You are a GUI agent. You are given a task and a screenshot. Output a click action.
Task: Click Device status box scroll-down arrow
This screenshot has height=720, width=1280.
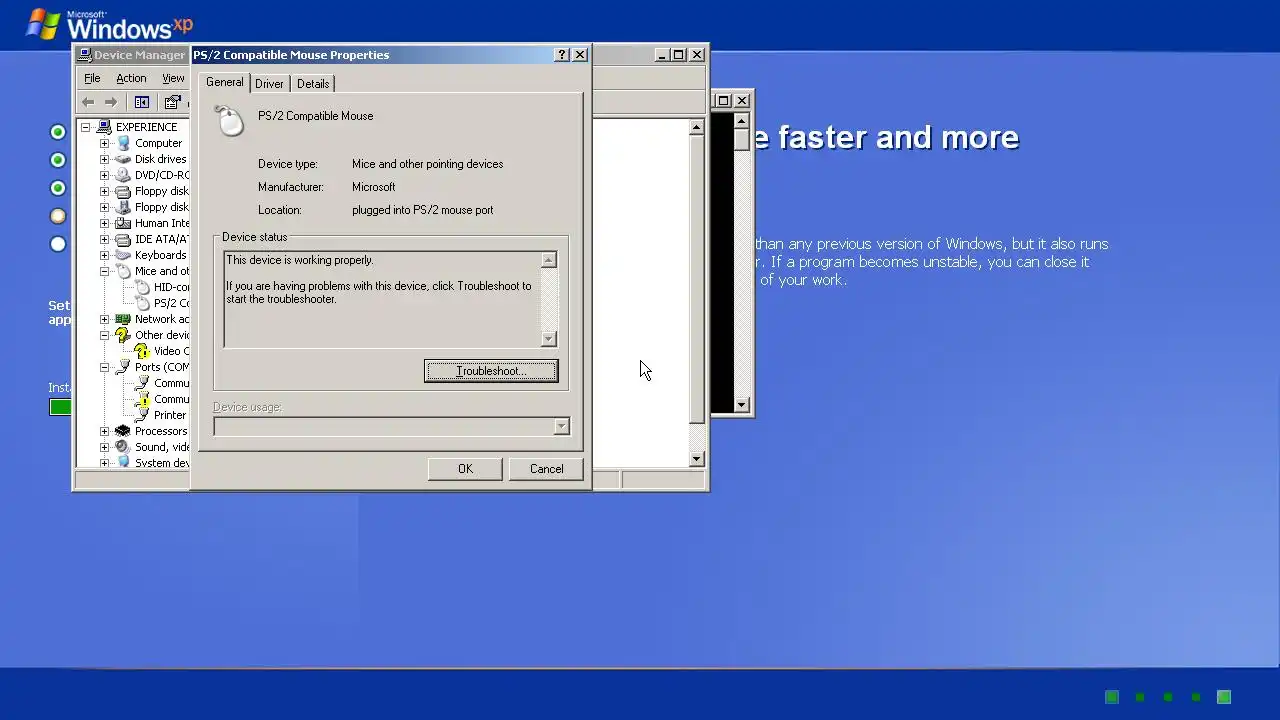(x=548, y=339)
